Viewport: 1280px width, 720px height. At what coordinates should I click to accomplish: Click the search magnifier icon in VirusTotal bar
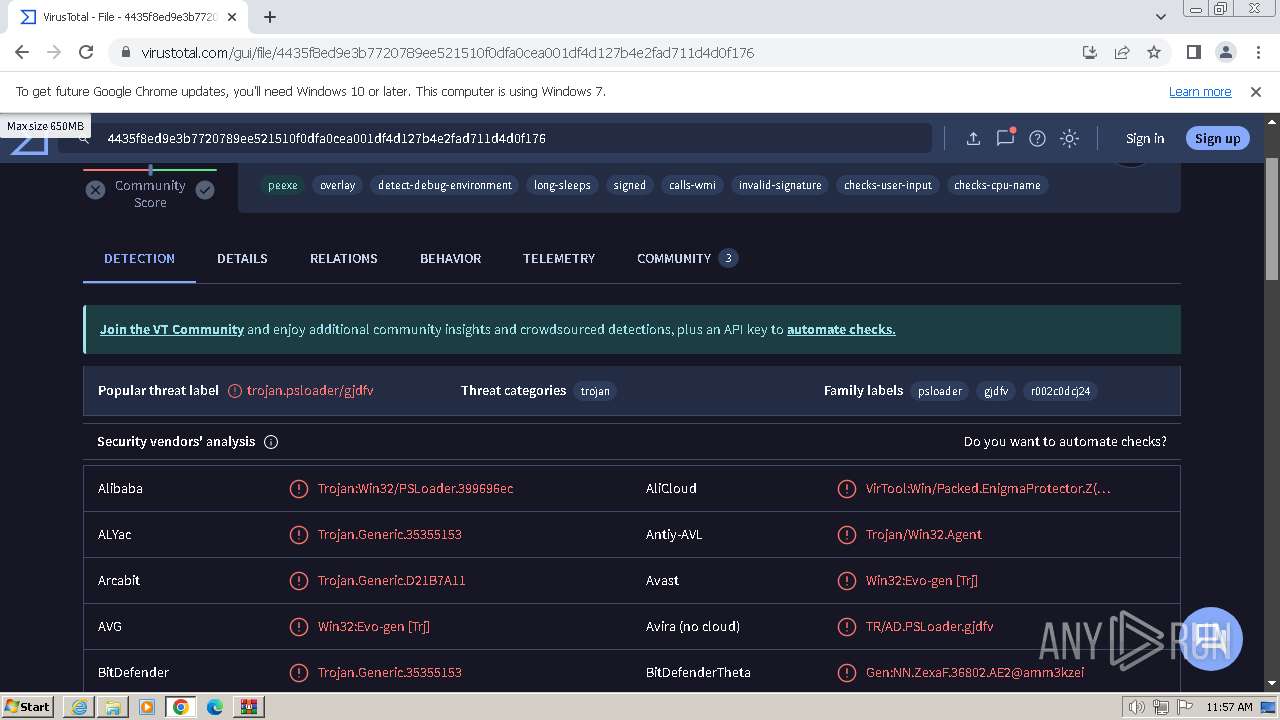point(84,139)
